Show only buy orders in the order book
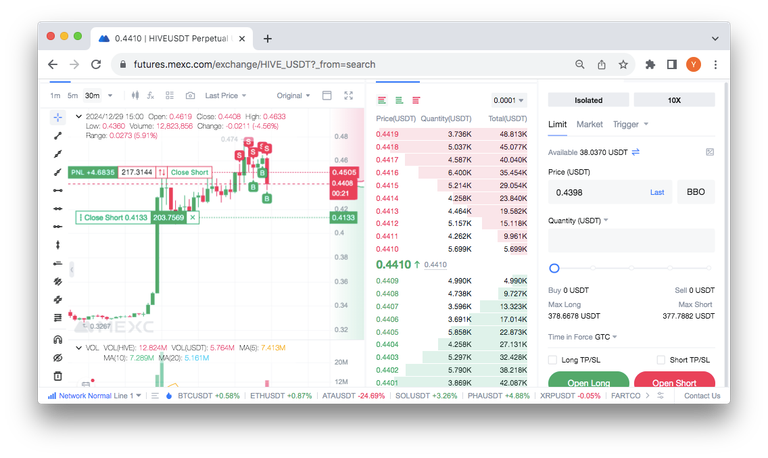 point(399,100)
